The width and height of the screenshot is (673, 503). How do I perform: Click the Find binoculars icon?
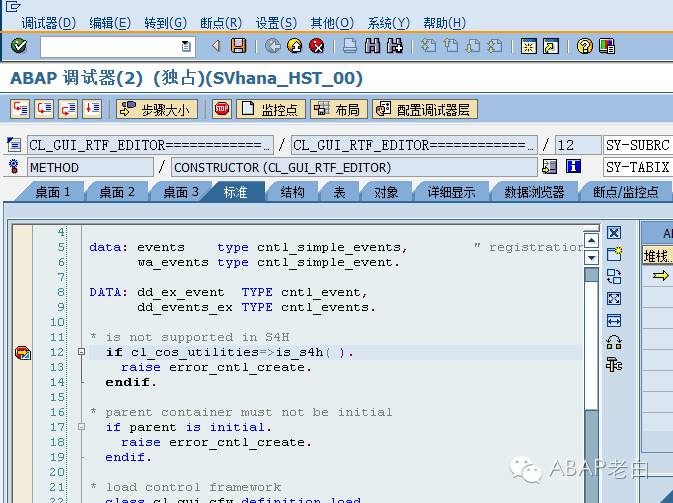(x=372, y=45)
